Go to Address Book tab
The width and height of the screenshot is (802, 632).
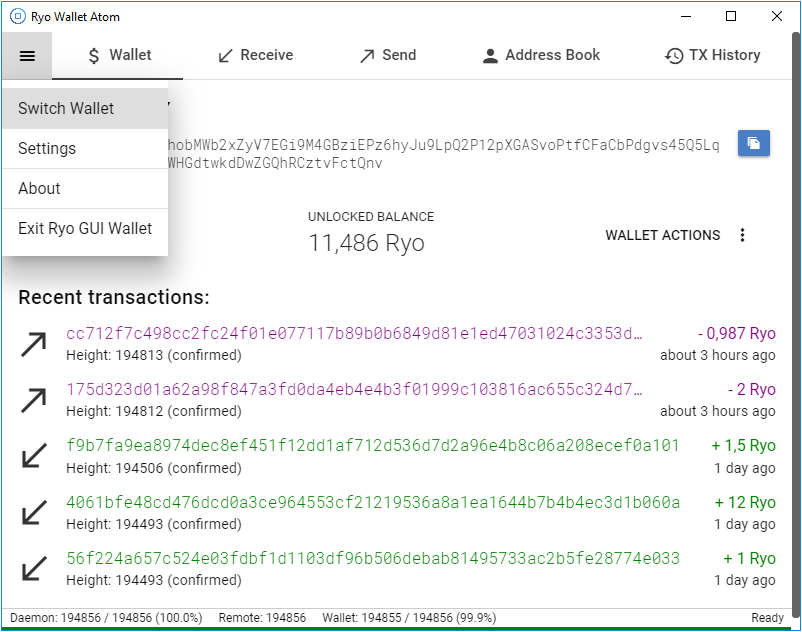[x=541, y=55]
